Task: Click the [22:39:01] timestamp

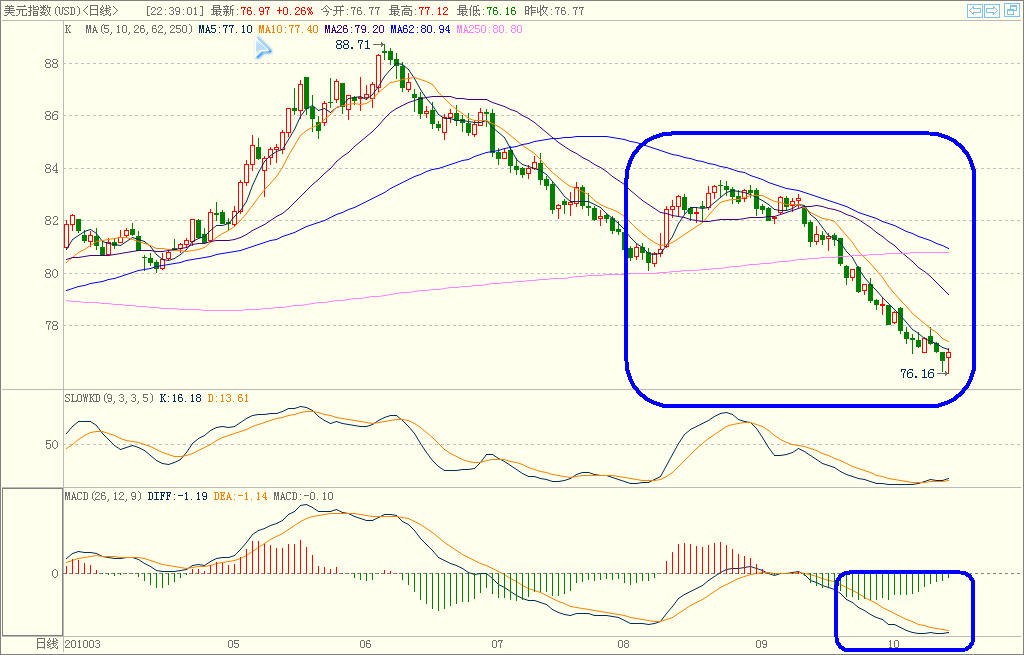Action: tap(174, 11)
